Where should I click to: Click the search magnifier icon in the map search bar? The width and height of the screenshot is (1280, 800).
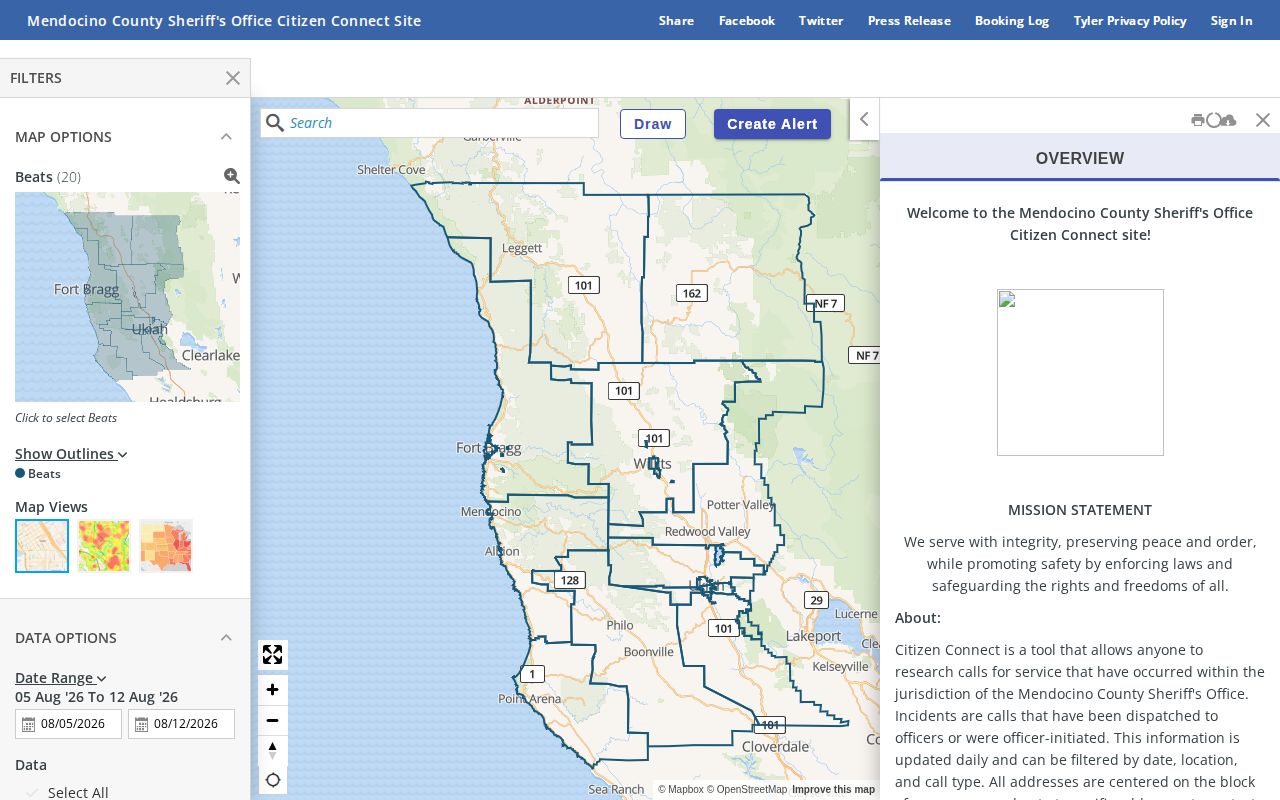(275, 123)
